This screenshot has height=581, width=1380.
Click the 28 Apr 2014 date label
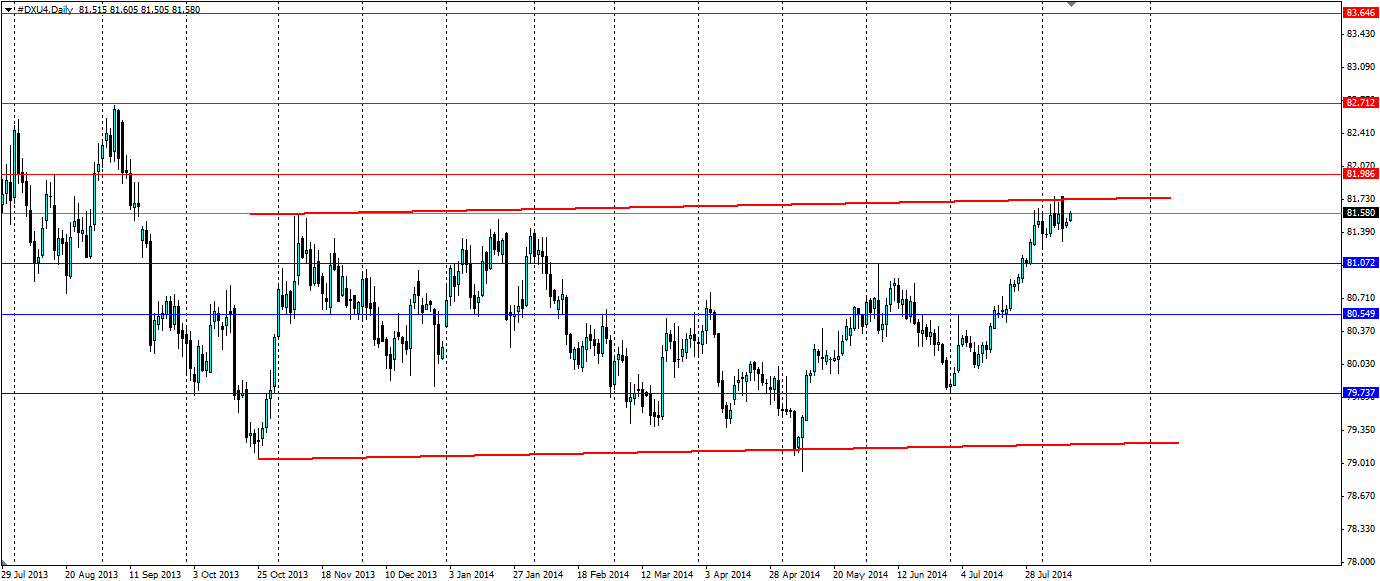point(795,575)
